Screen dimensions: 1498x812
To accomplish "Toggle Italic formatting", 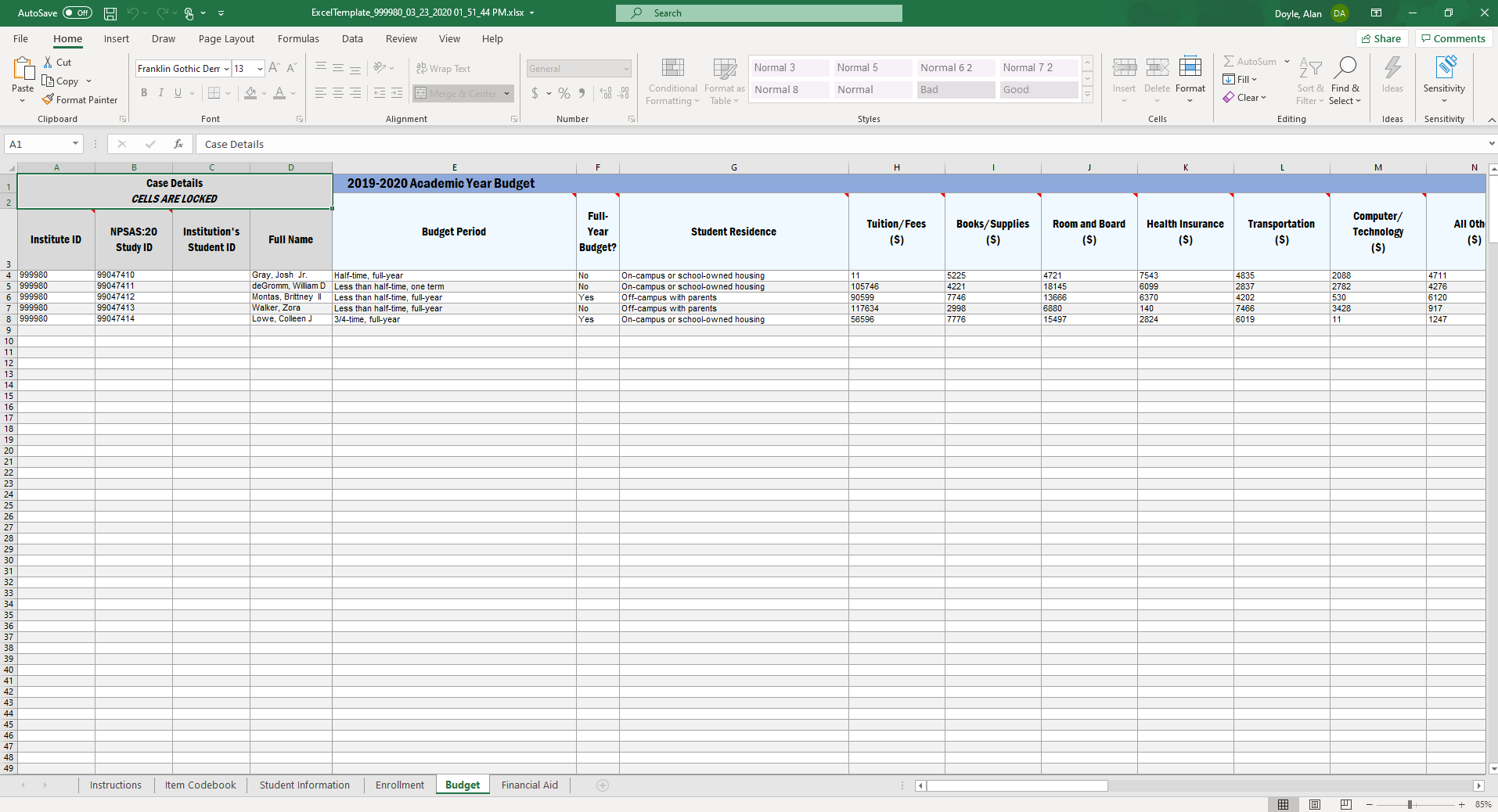I will pyautogui.click(x=161, y=93).
